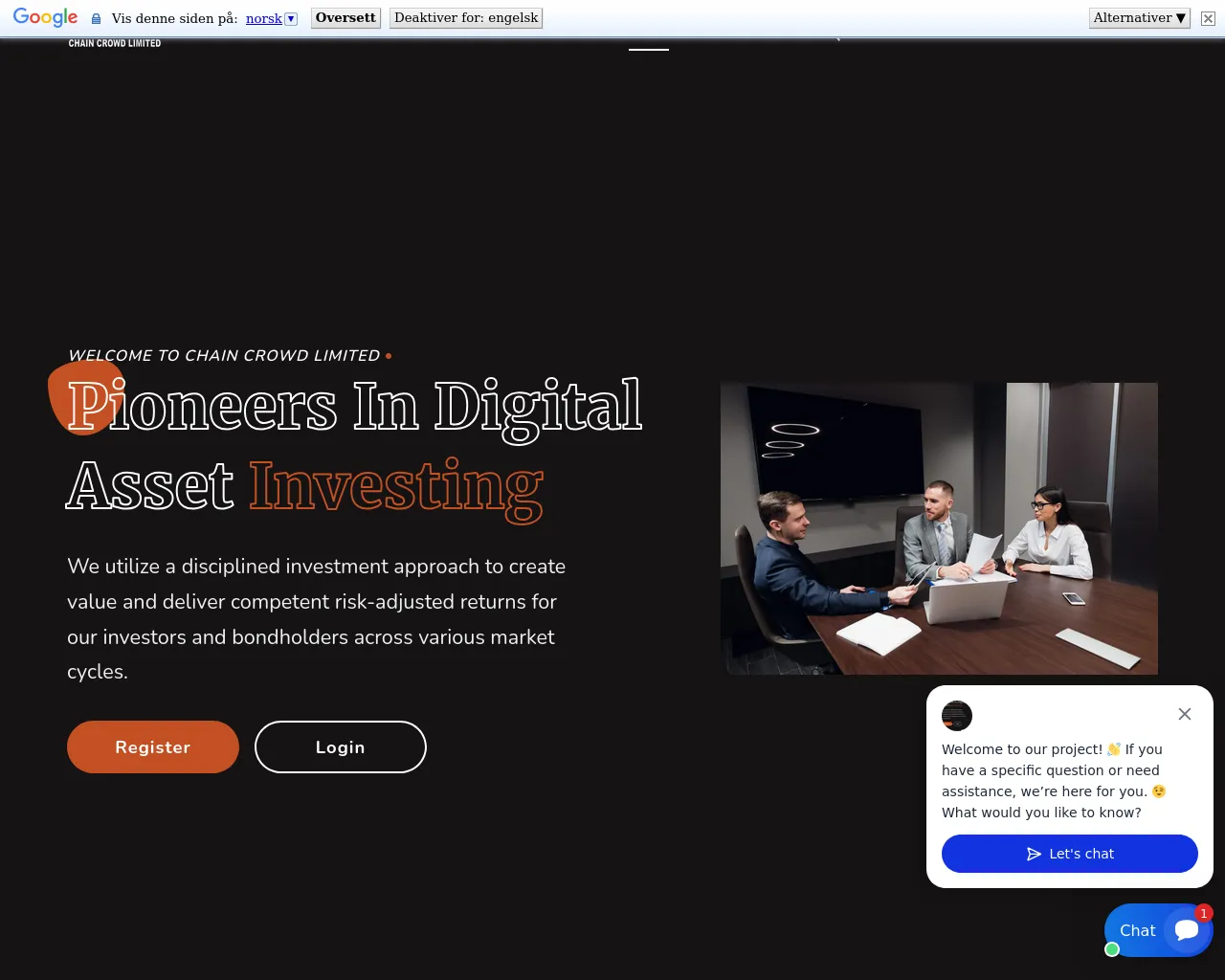This screenshot has width=1225, height=980.
Task: Click the paragraph starting 'We utilize a disciplined'
Action: click(316, 619)
